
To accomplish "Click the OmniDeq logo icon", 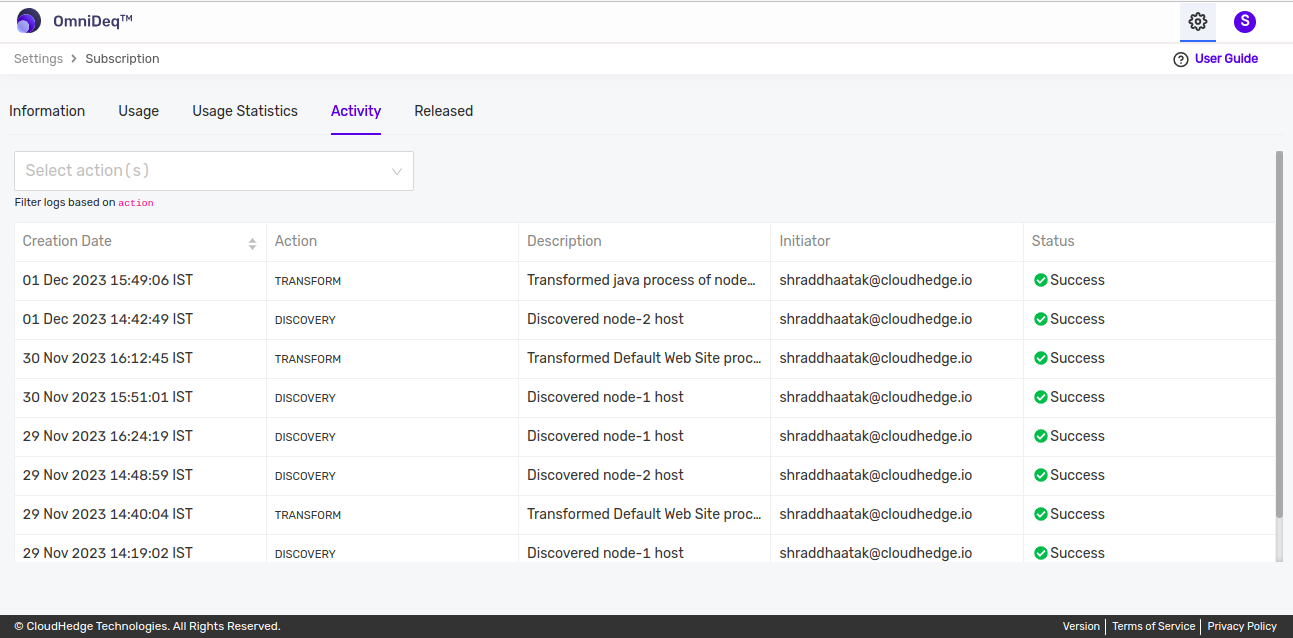I will (x=29, y=21).
